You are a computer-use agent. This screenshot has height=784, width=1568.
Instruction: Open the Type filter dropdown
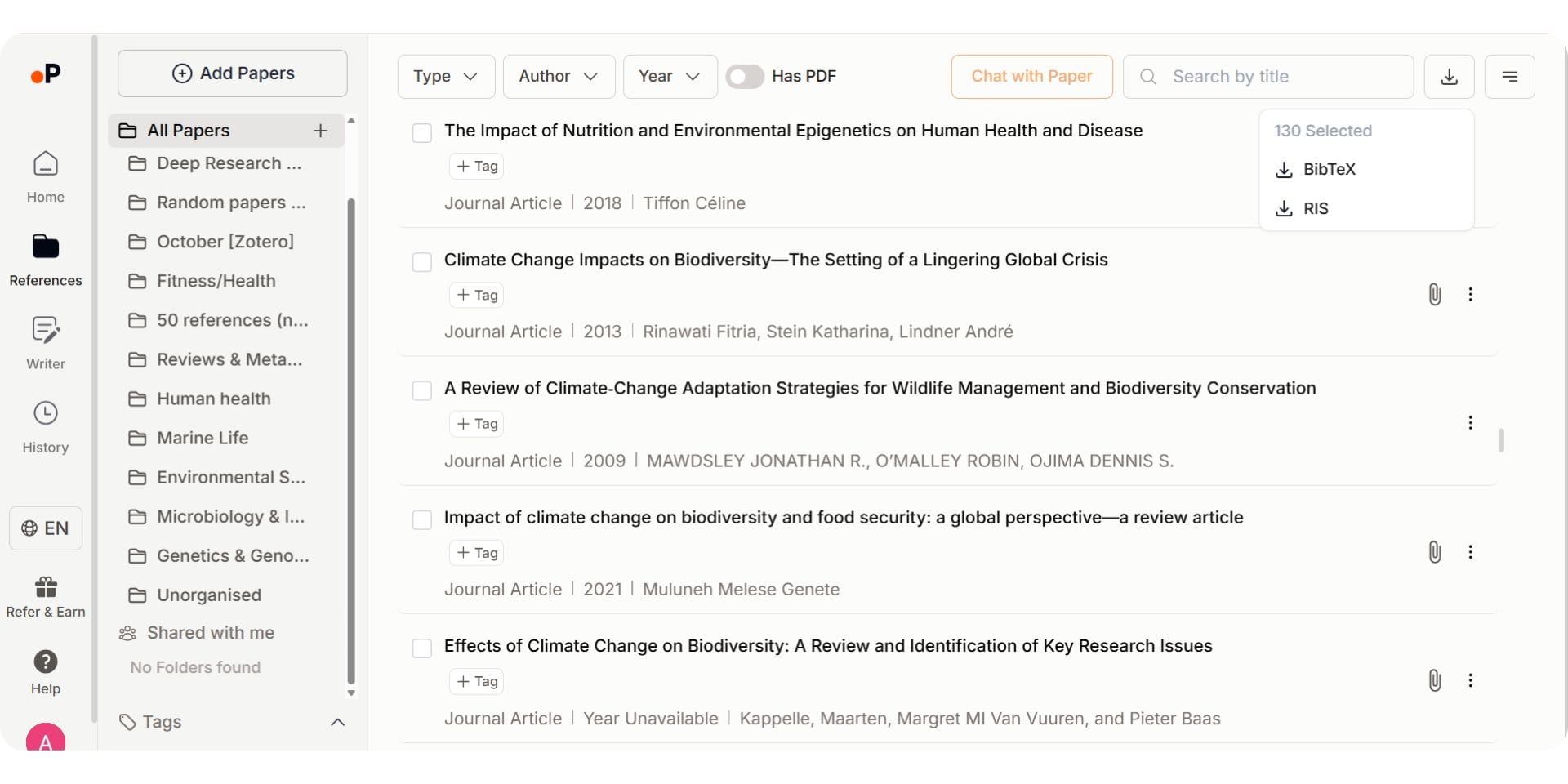pos(445,76)
